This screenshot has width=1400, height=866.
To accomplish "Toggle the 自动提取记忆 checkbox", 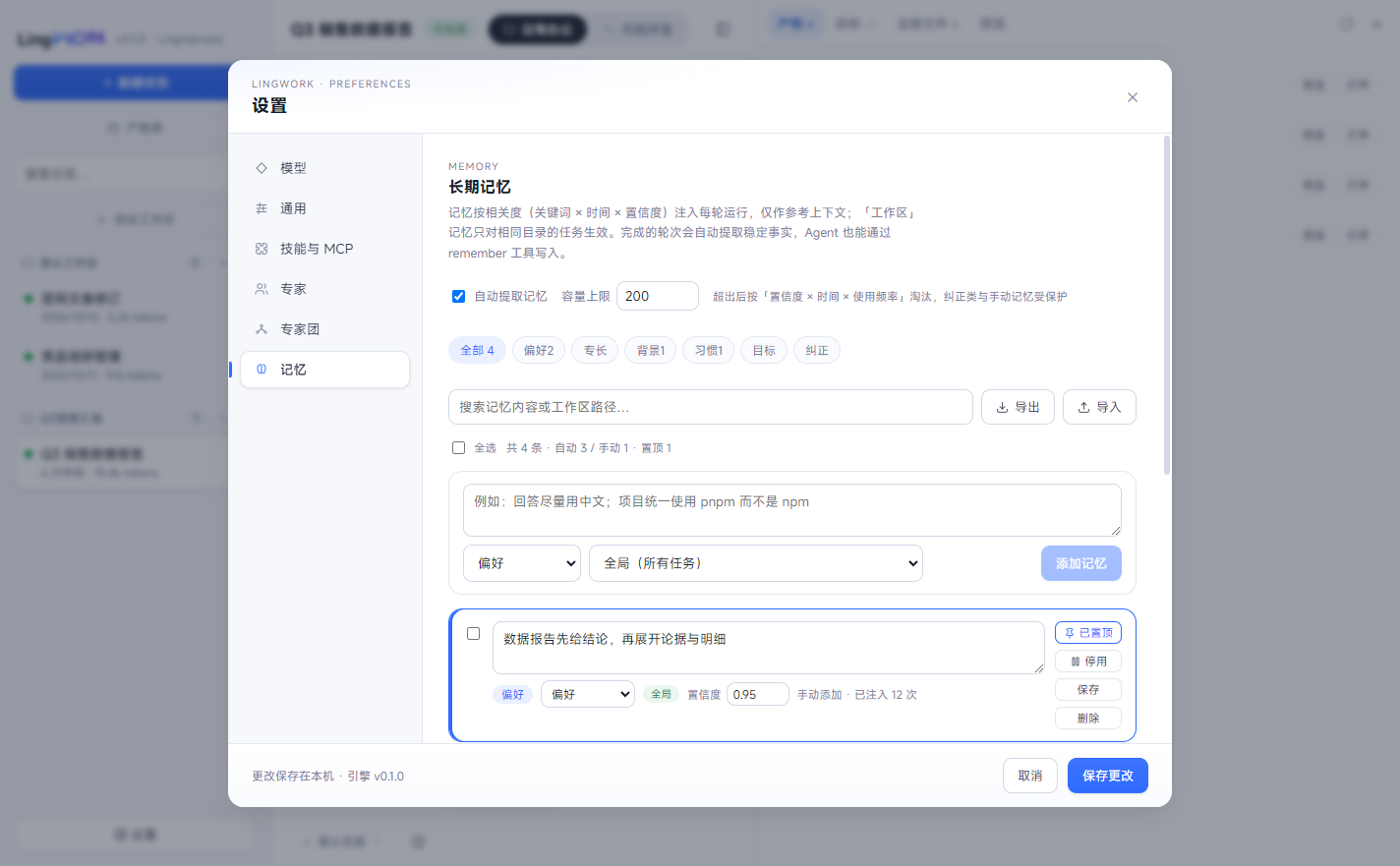I will 458,296.
